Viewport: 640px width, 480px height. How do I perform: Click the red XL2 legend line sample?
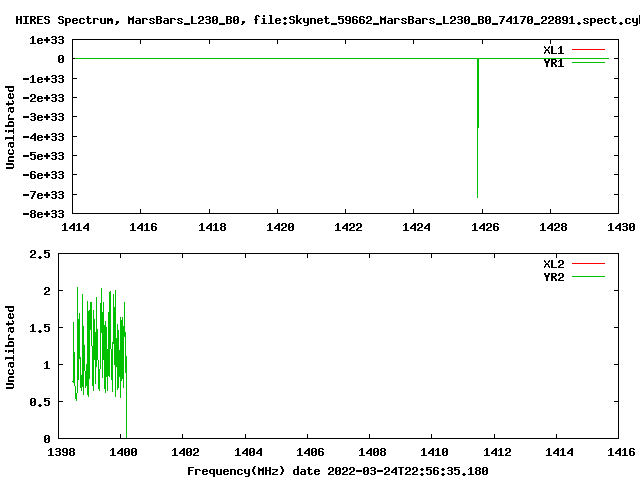588,263
